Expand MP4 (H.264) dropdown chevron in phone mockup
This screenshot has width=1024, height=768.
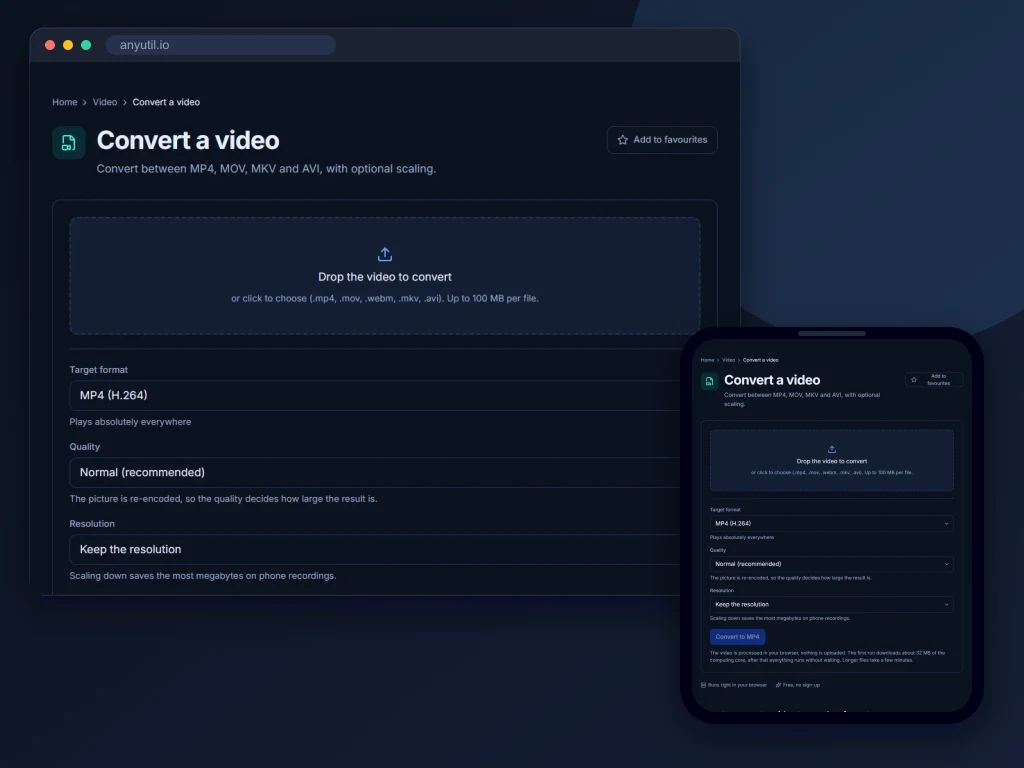point(946,524)
